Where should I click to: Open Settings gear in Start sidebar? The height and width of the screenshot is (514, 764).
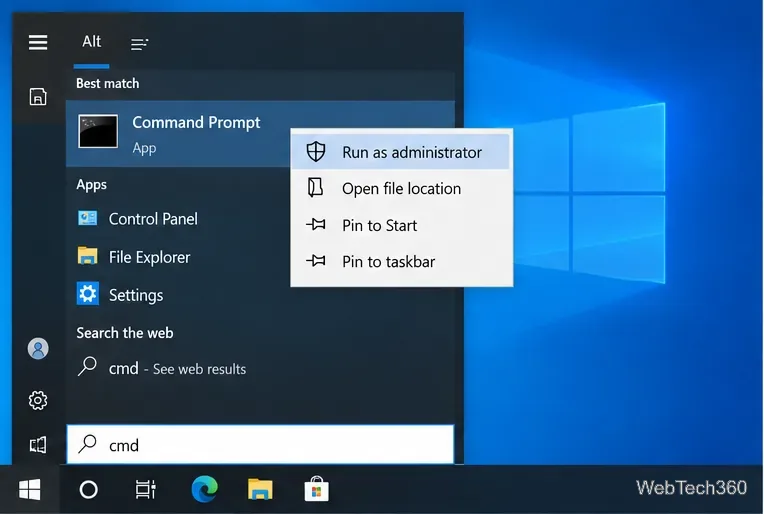[x=38, y=400]
